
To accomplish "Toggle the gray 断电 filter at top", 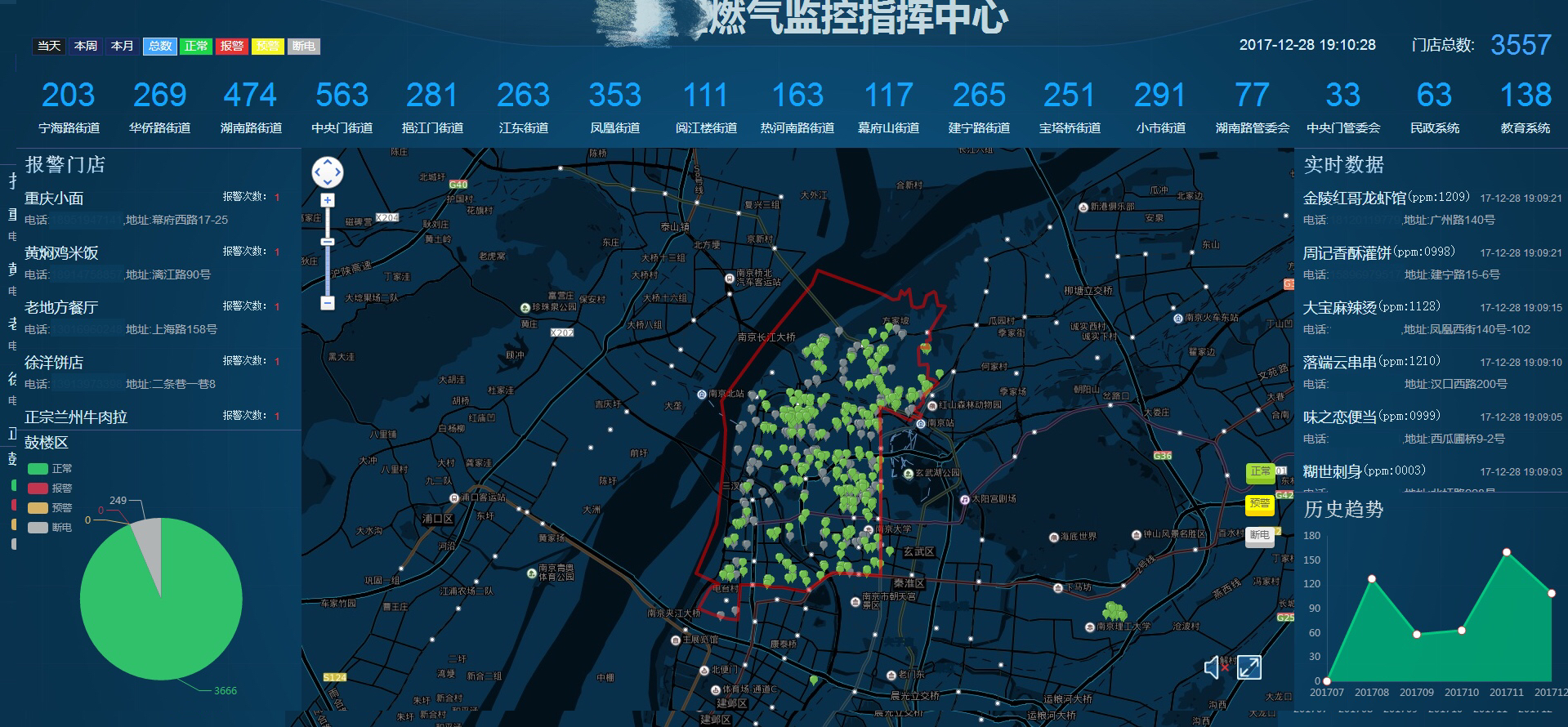I will pos(304,46).
